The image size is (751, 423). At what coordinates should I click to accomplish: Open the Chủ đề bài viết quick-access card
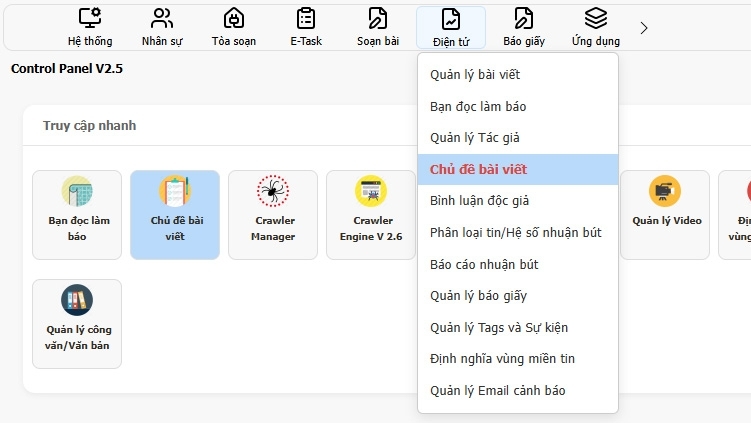175,215
